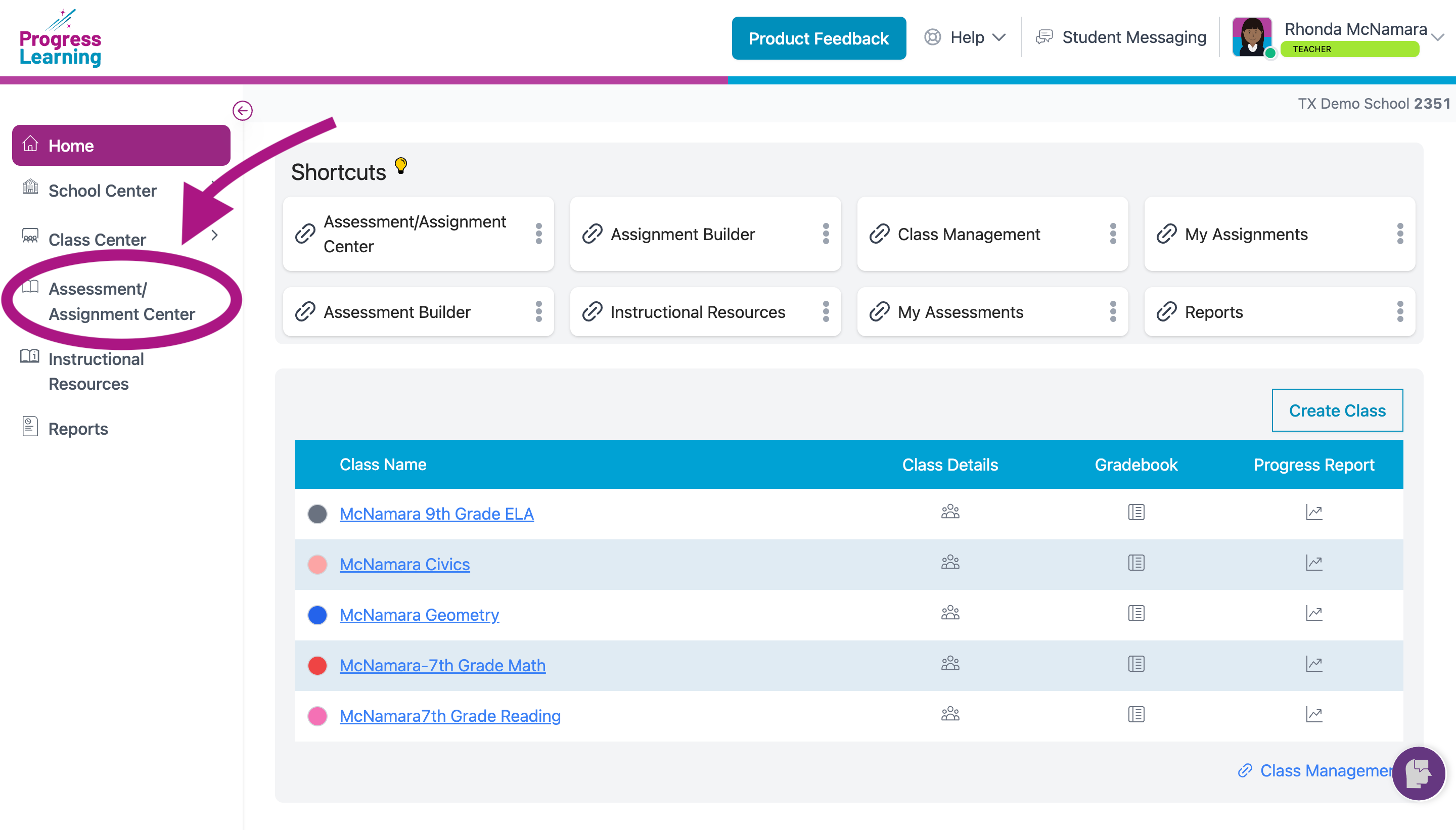Open School Center from the sidebar
The width and height of the screenshot is (1456, 830).
(x=103, y=191)
